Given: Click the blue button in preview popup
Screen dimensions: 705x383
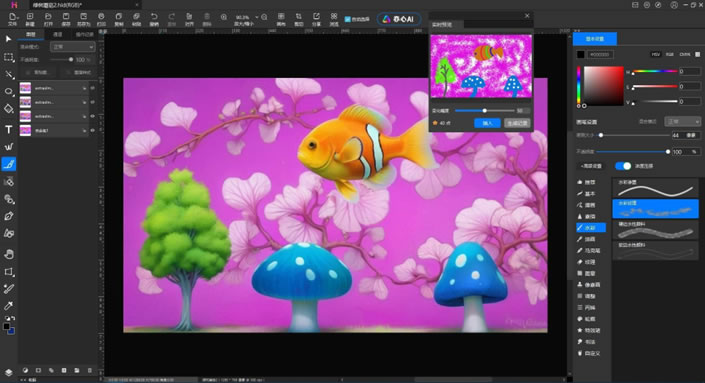Looking at the screenshot, I should coord(487,123).
